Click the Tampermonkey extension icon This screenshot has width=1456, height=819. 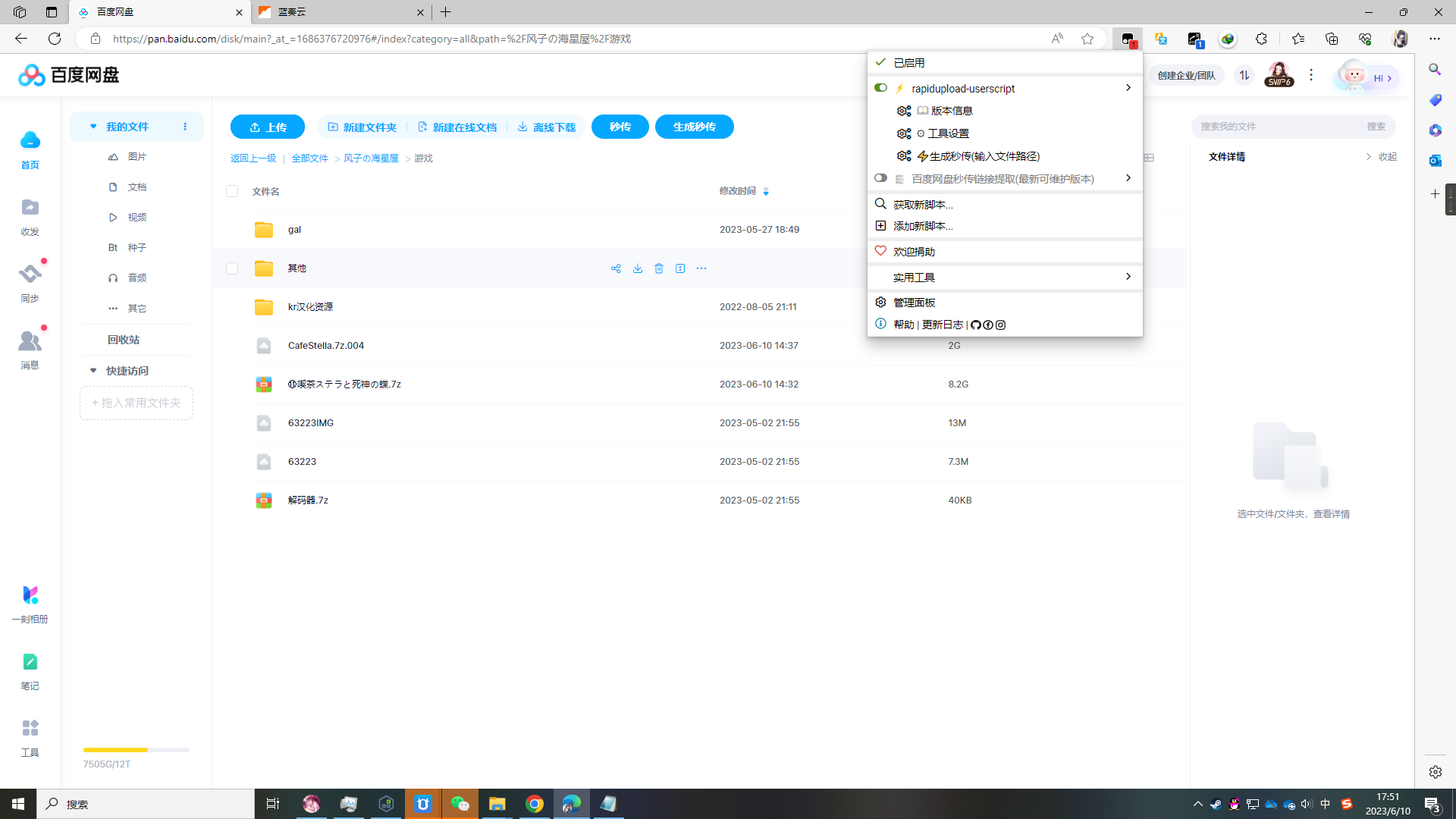pyautogui.click(x=1128, y=39)
